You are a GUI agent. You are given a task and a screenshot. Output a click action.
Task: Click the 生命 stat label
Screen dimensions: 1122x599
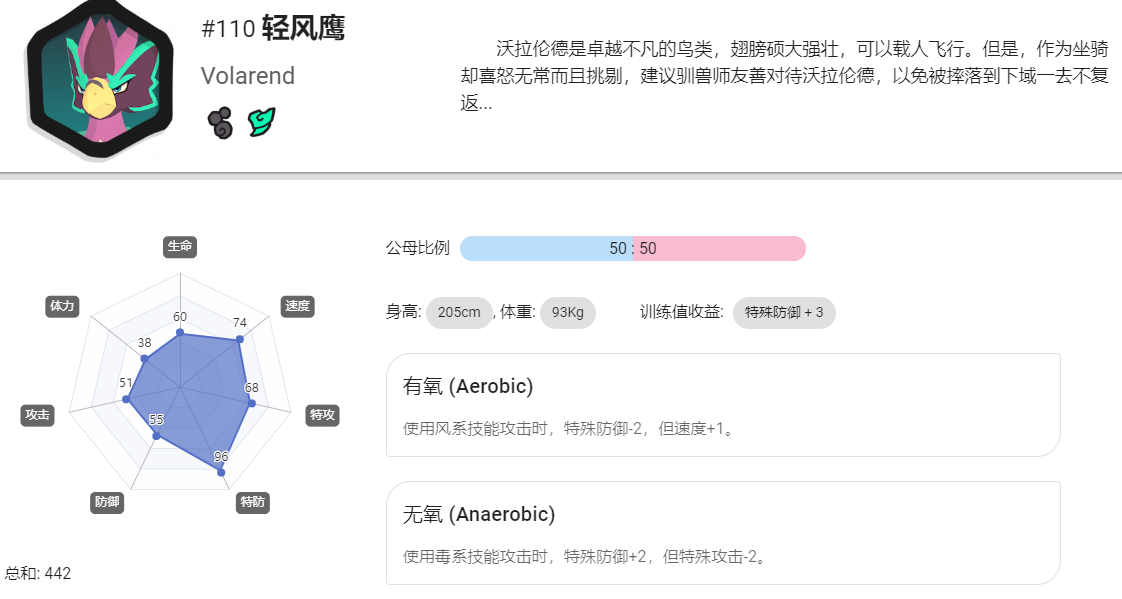click(x=180, y=247)
